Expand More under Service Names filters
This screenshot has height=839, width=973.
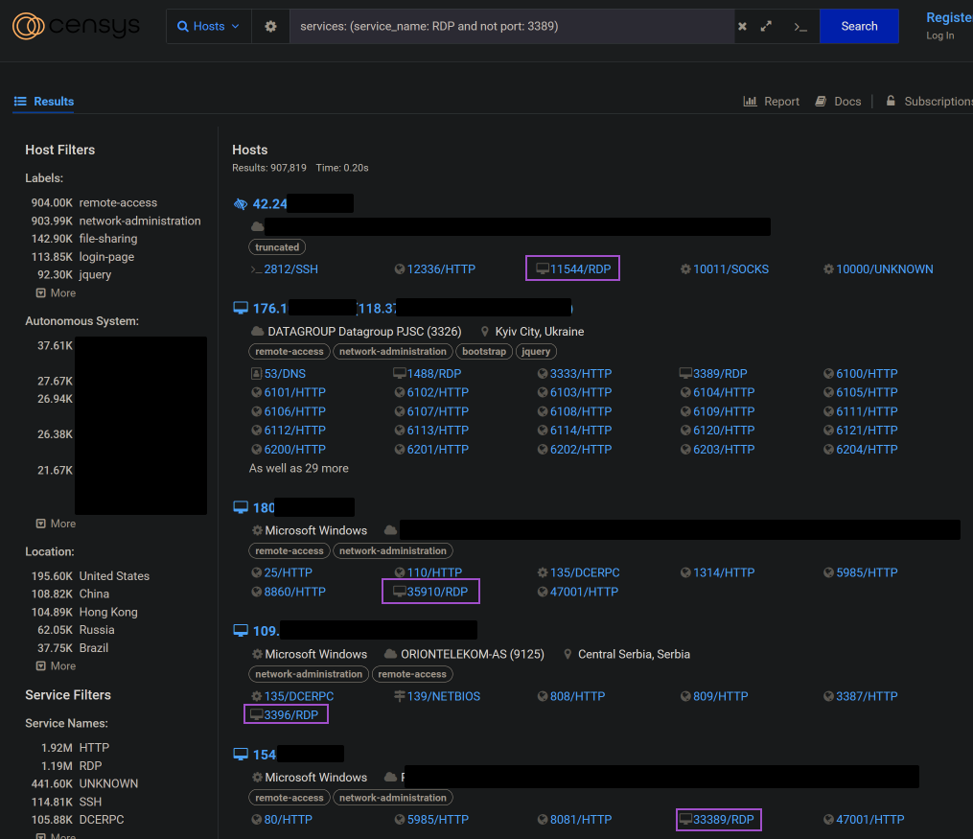(56, 836)
